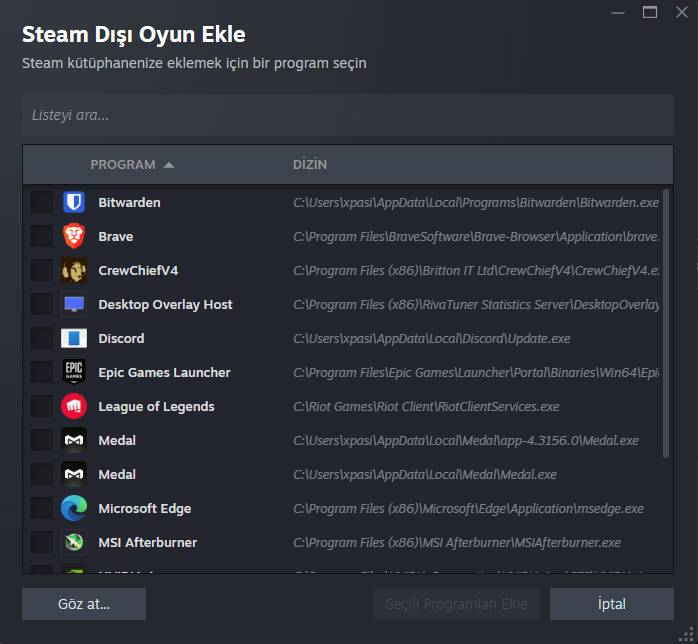Maximize the Steam dialog window

tap(649, 12)
